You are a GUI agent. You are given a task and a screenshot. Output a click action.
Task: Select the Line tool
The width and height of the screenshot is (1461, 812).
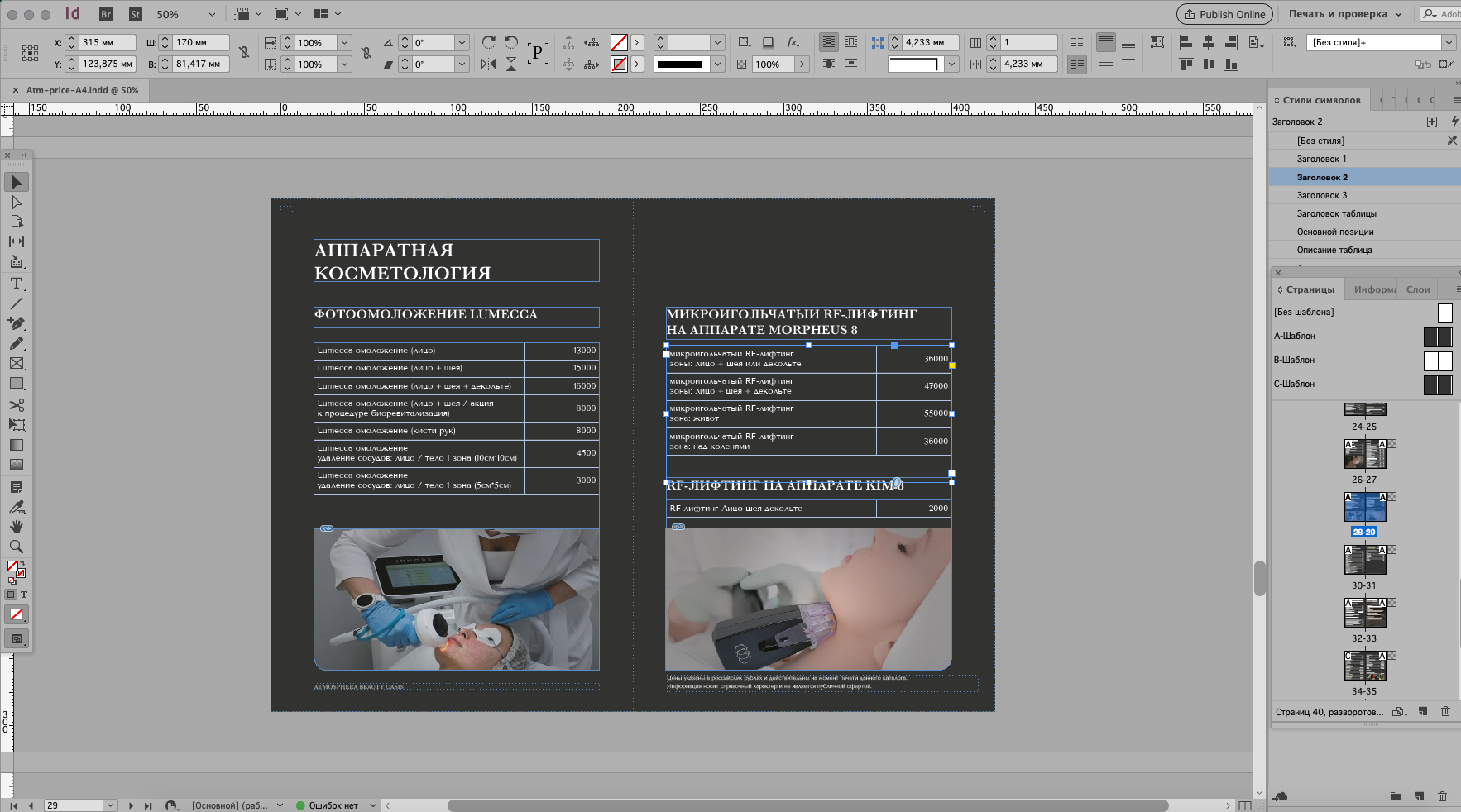click(x=17, y=303)
